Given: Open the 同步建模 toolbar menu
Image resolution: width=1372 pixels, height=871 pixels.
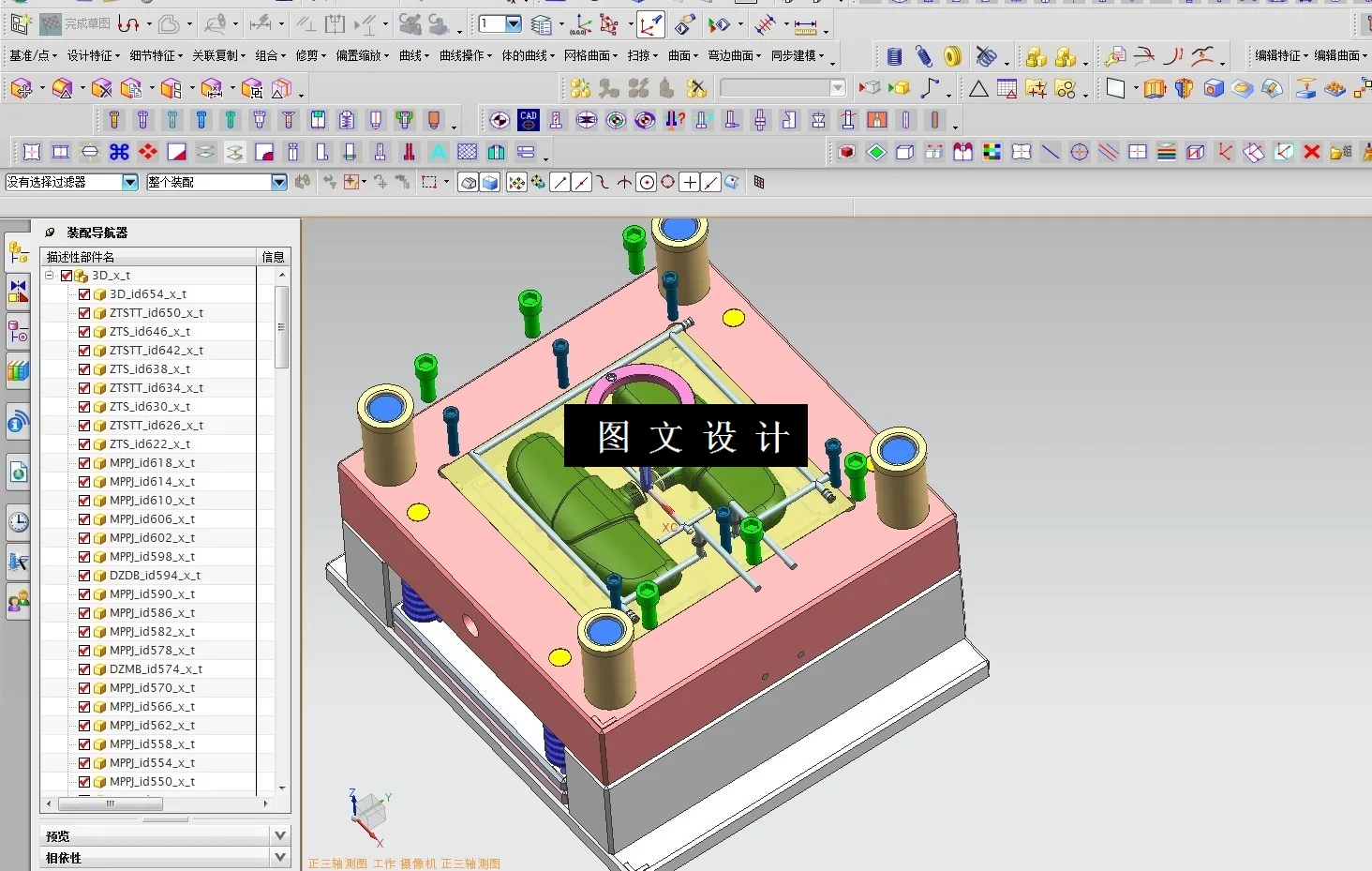Looking at the screenshot, I should tap(796, 54).
